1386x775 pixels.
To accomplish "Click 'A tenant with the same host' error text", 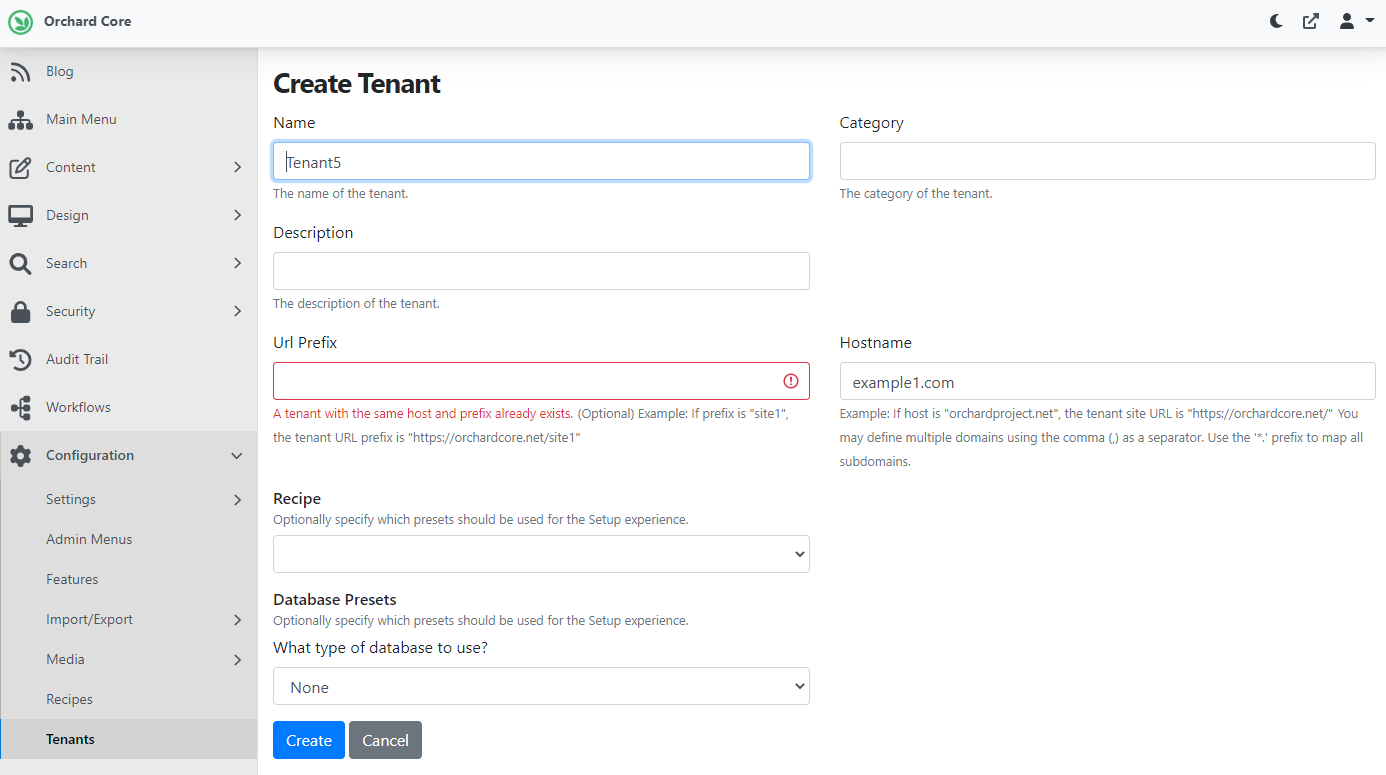I will (423, 413).
